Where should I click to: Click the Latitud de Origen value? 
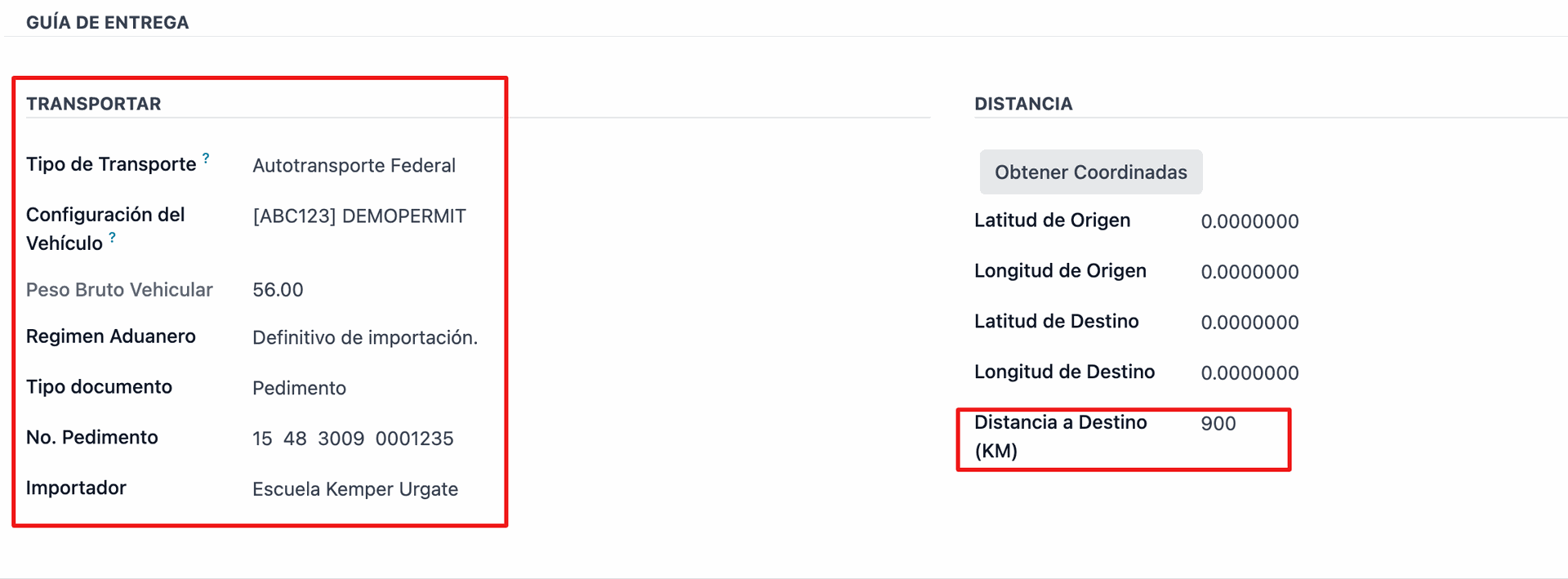click(x=1249, y=222)
